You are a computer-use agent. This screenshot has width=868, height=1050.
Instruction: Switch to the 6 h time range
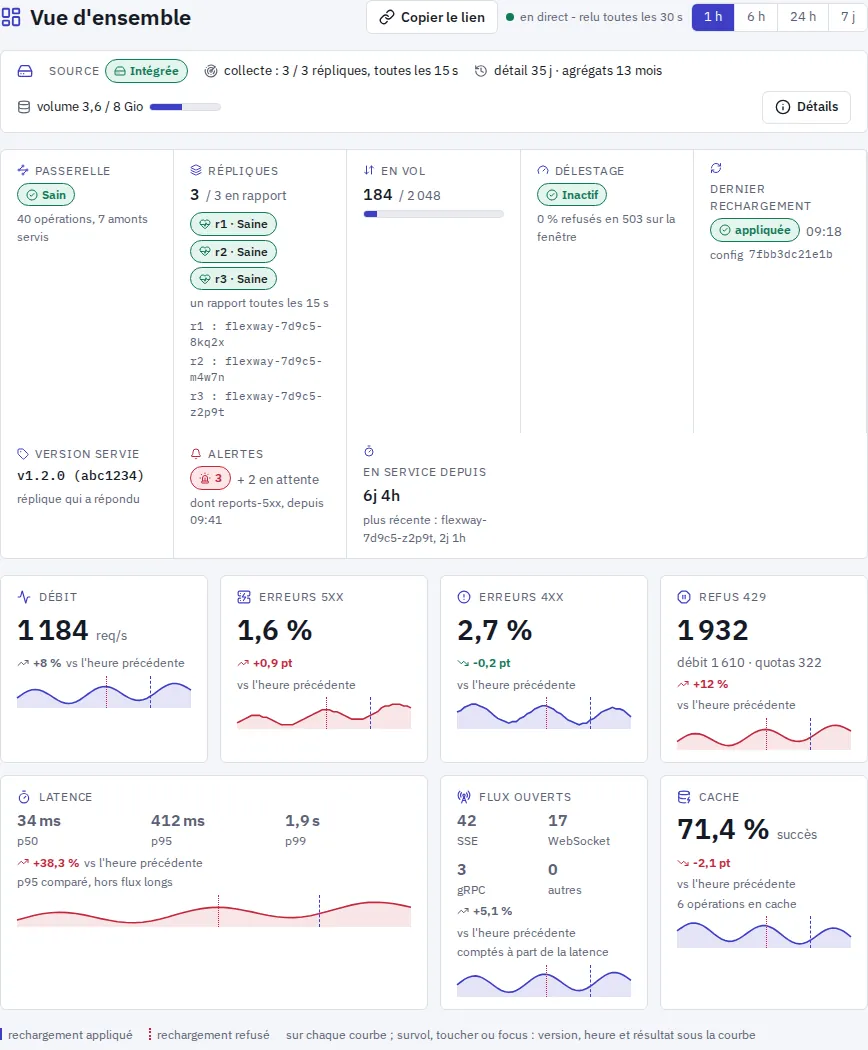pos(755,17)
